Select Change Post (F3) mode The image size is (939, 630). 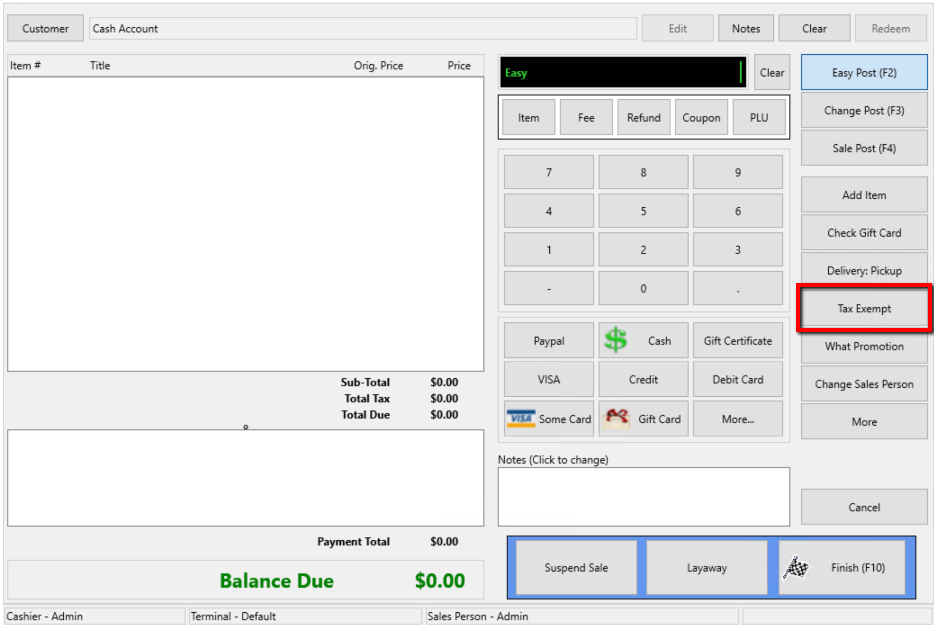(864, 110)
